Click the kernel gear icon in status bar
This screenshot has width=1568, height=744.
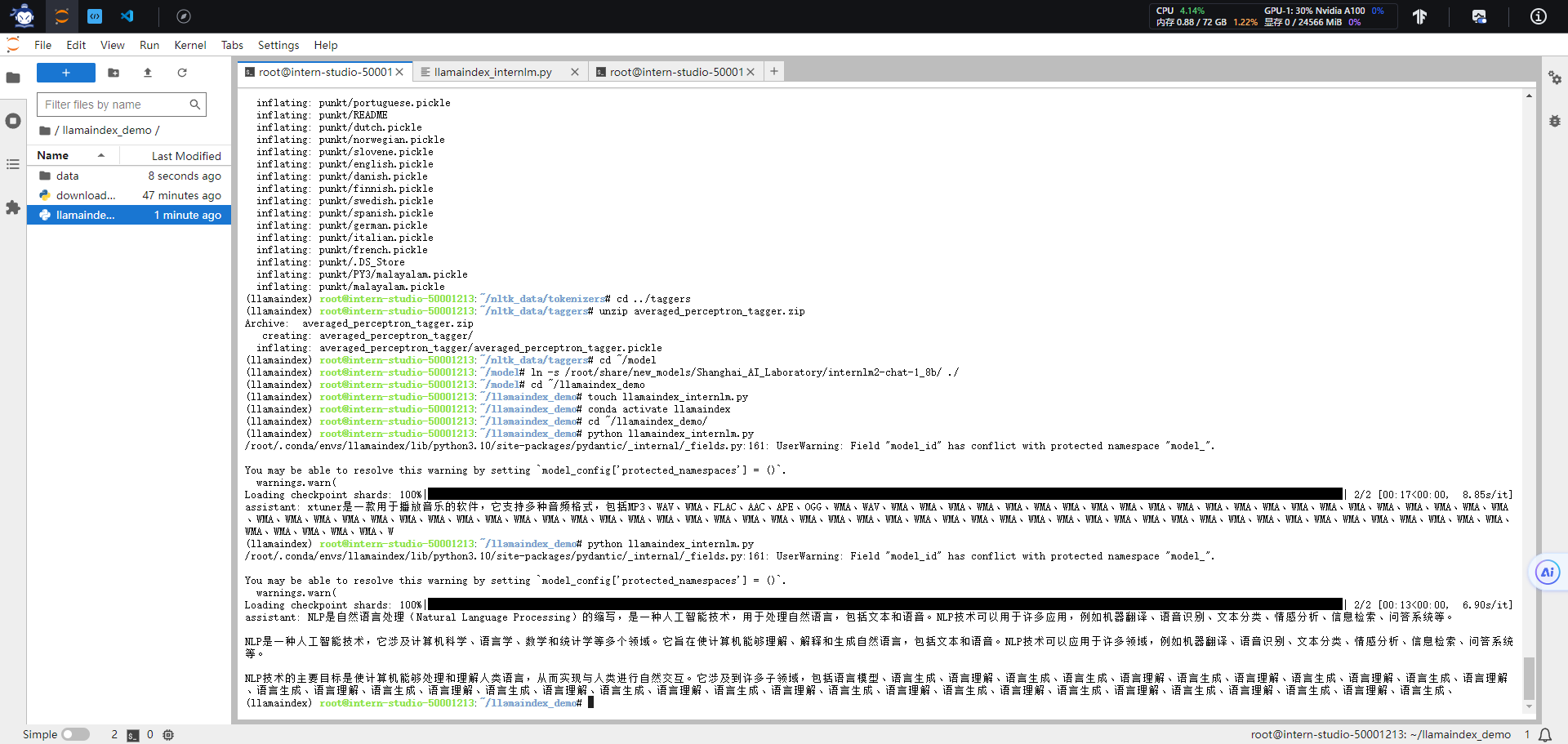168,735
